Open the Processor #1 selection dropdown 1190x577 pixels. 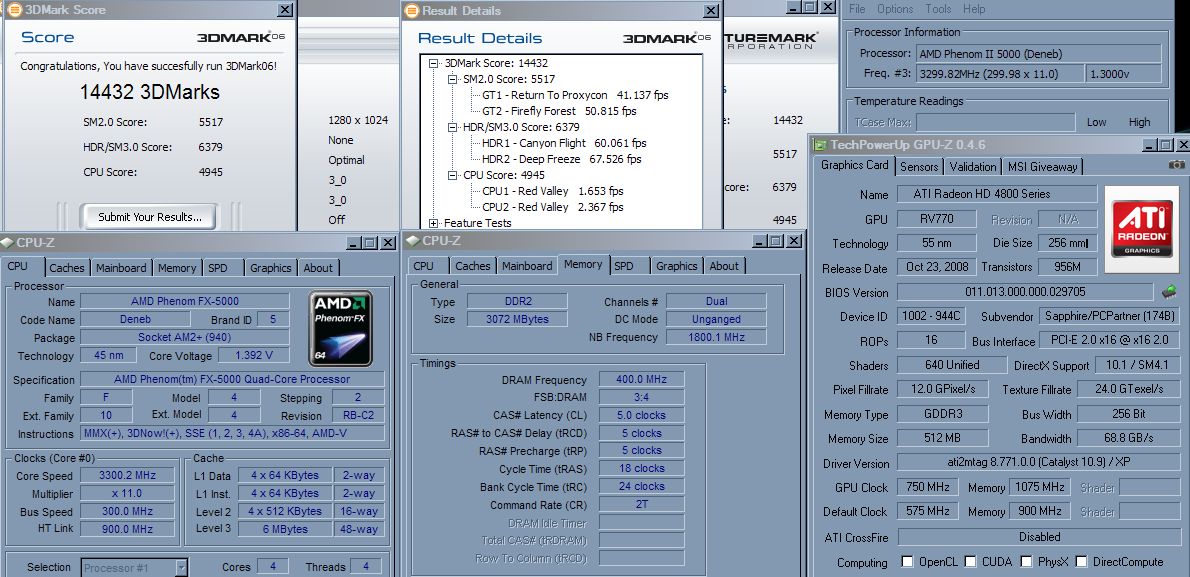(181, 567)
